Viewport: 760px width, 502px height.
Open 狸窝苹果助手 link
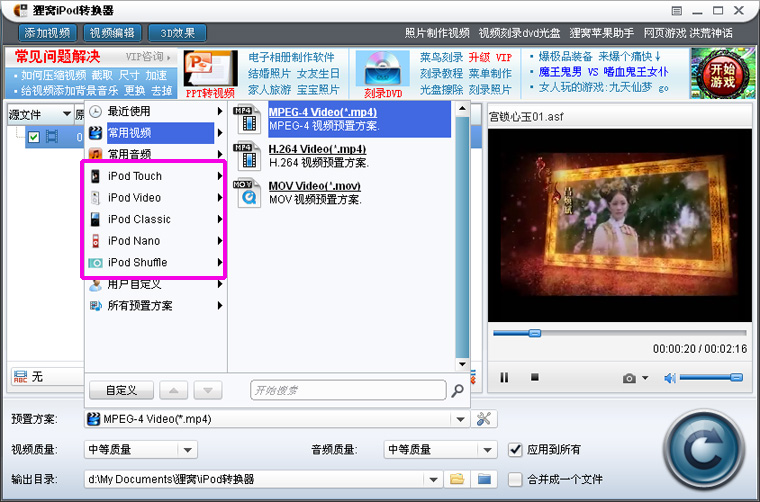602,33
